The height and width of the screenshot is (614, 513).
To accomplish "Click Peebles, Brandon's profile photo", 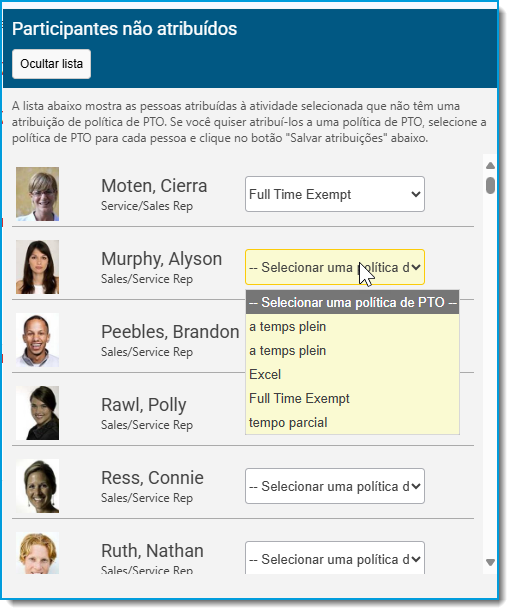I will (x=38, y=342).
